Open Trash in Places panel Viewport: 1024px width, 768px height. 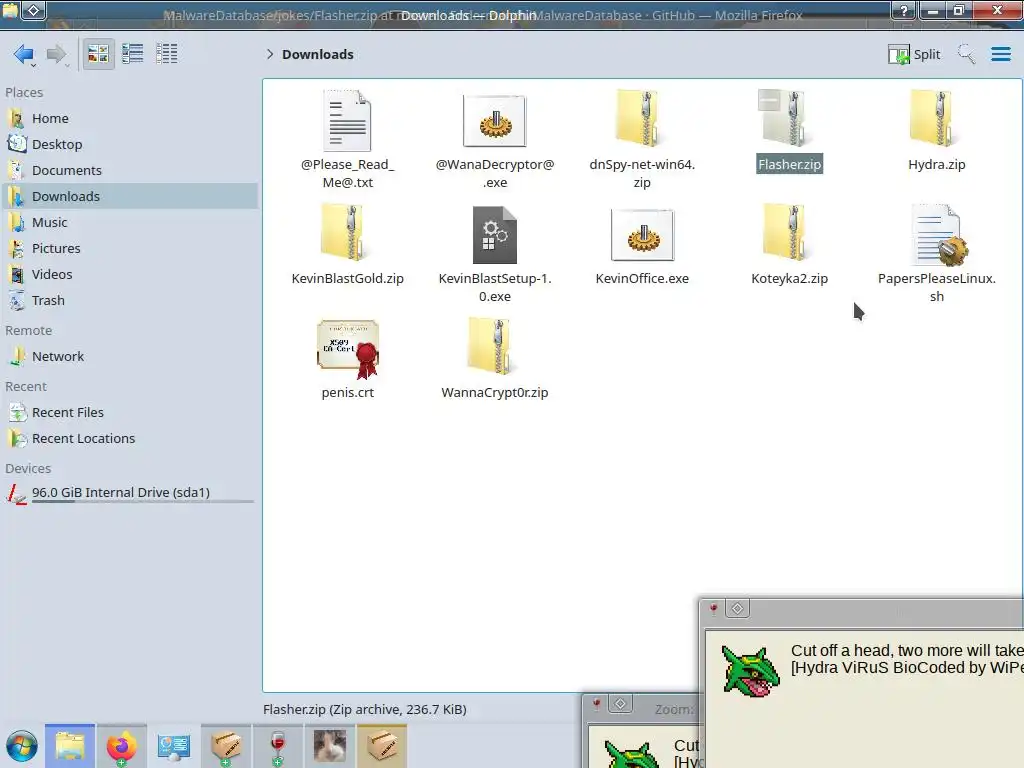click(129, 301)
